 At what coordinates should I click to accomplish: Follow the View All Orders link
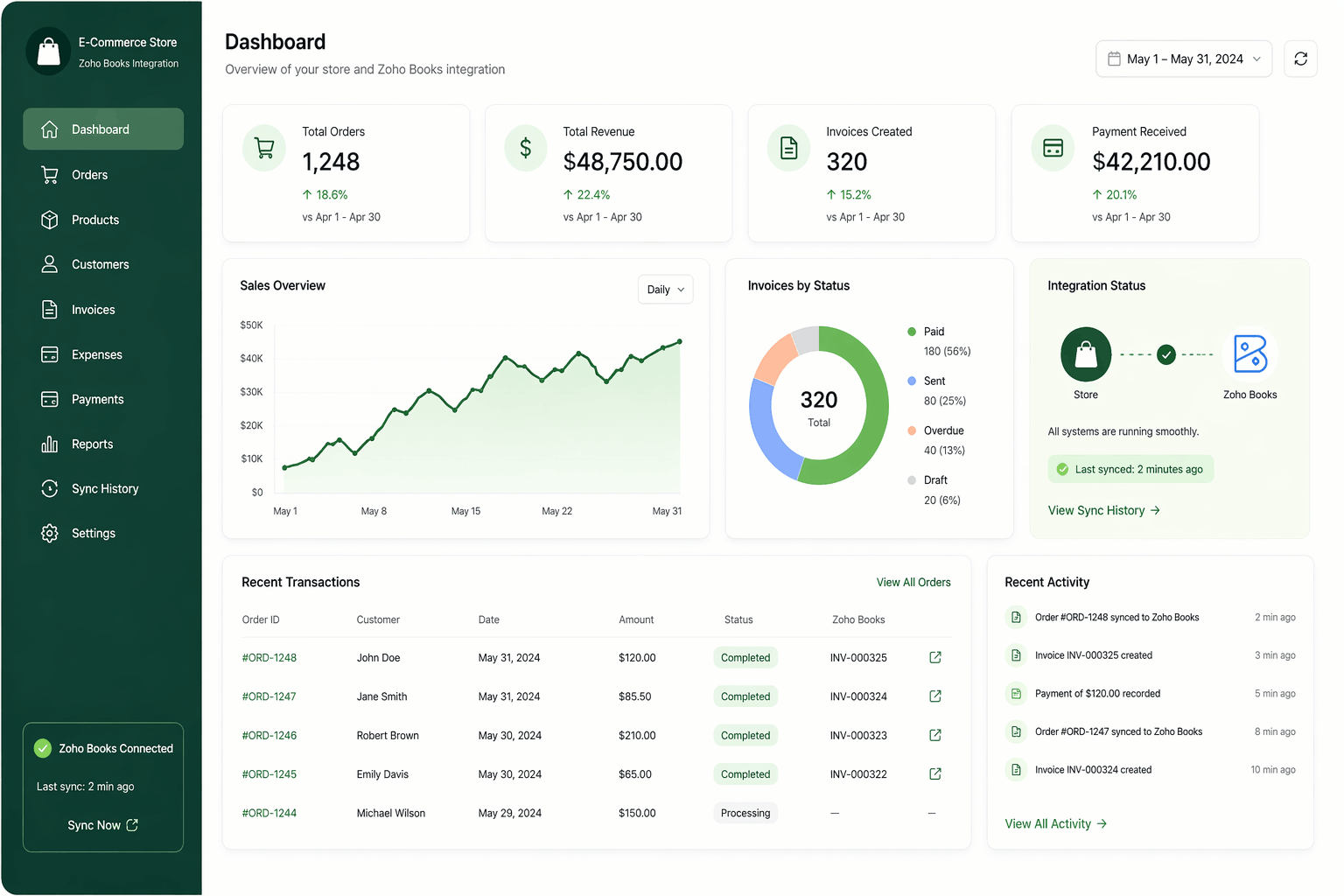913,583
